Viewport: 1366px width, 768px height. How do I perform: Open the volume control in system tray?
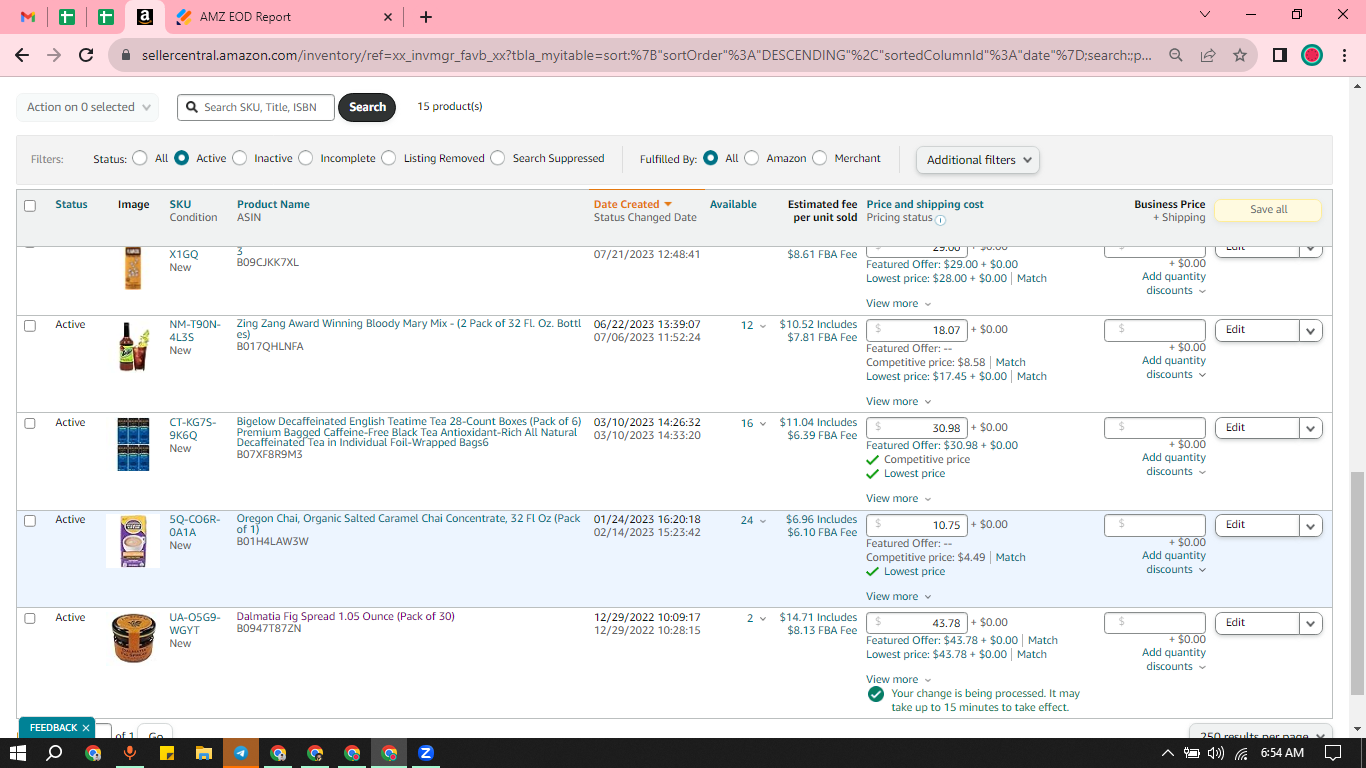point(1216,753)
